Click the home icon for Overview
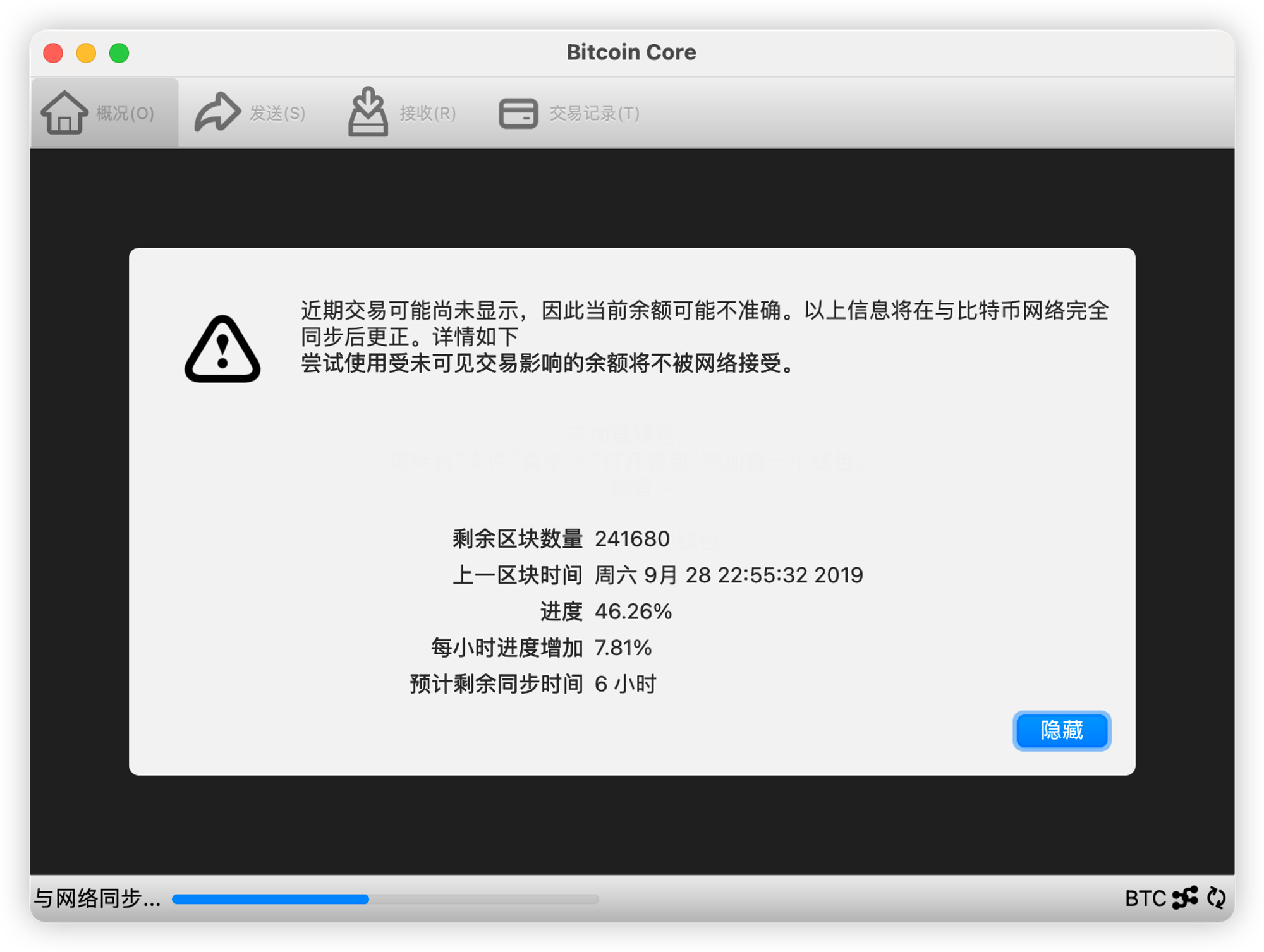The image size is (1264, 952). (64, 112)
